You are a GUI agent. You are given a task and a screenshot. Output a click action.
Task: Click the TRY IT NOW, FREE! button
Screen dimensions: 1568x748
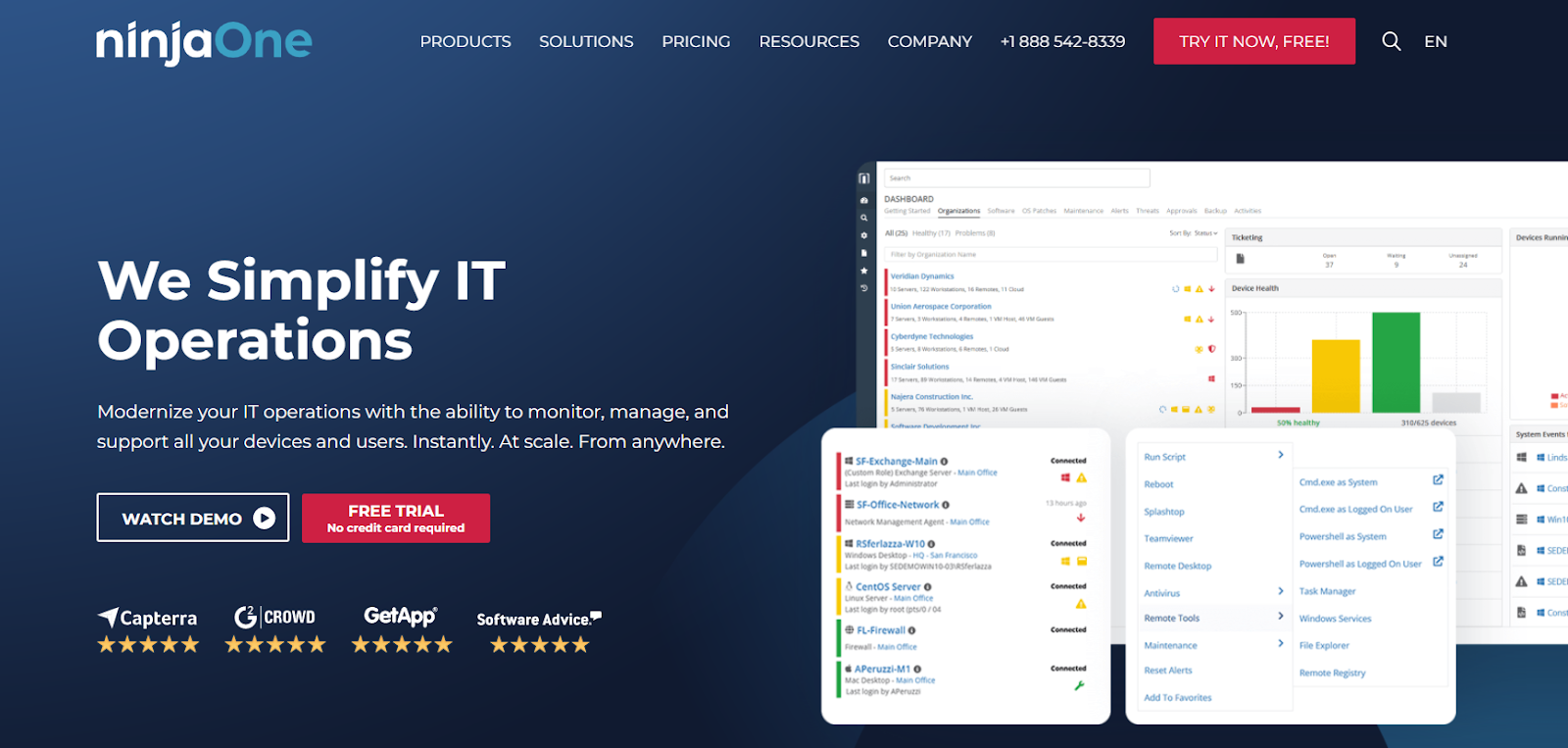[x=1254, y=41]
